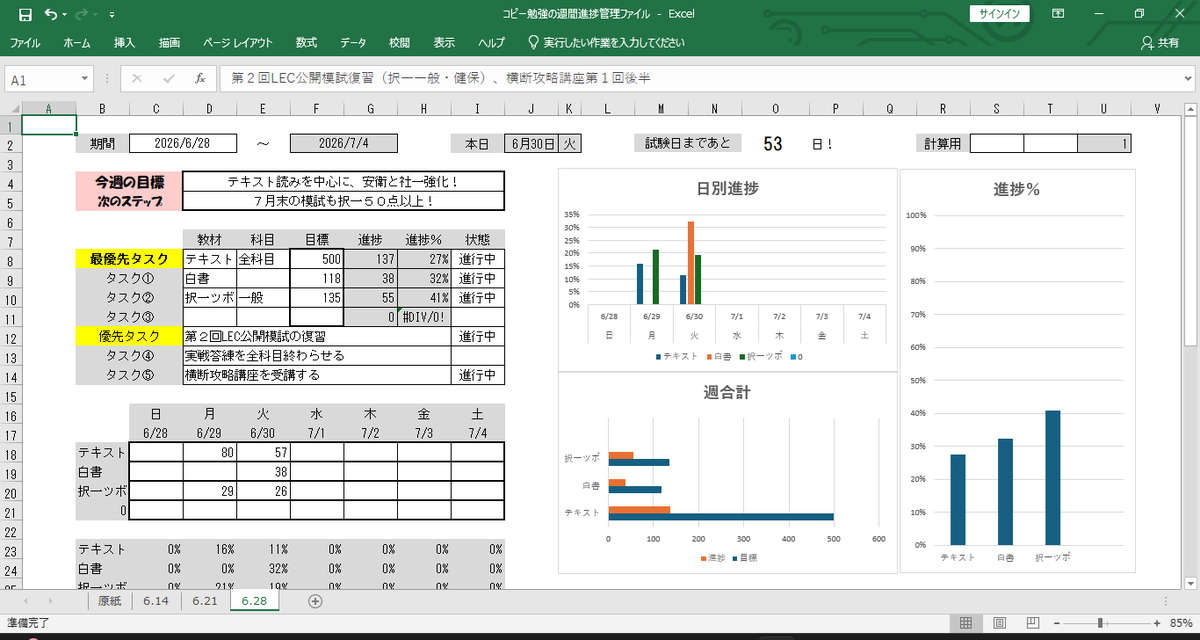Select the 6.28 sheet tab
1200x640 pixels.
(x=255, y=601)
